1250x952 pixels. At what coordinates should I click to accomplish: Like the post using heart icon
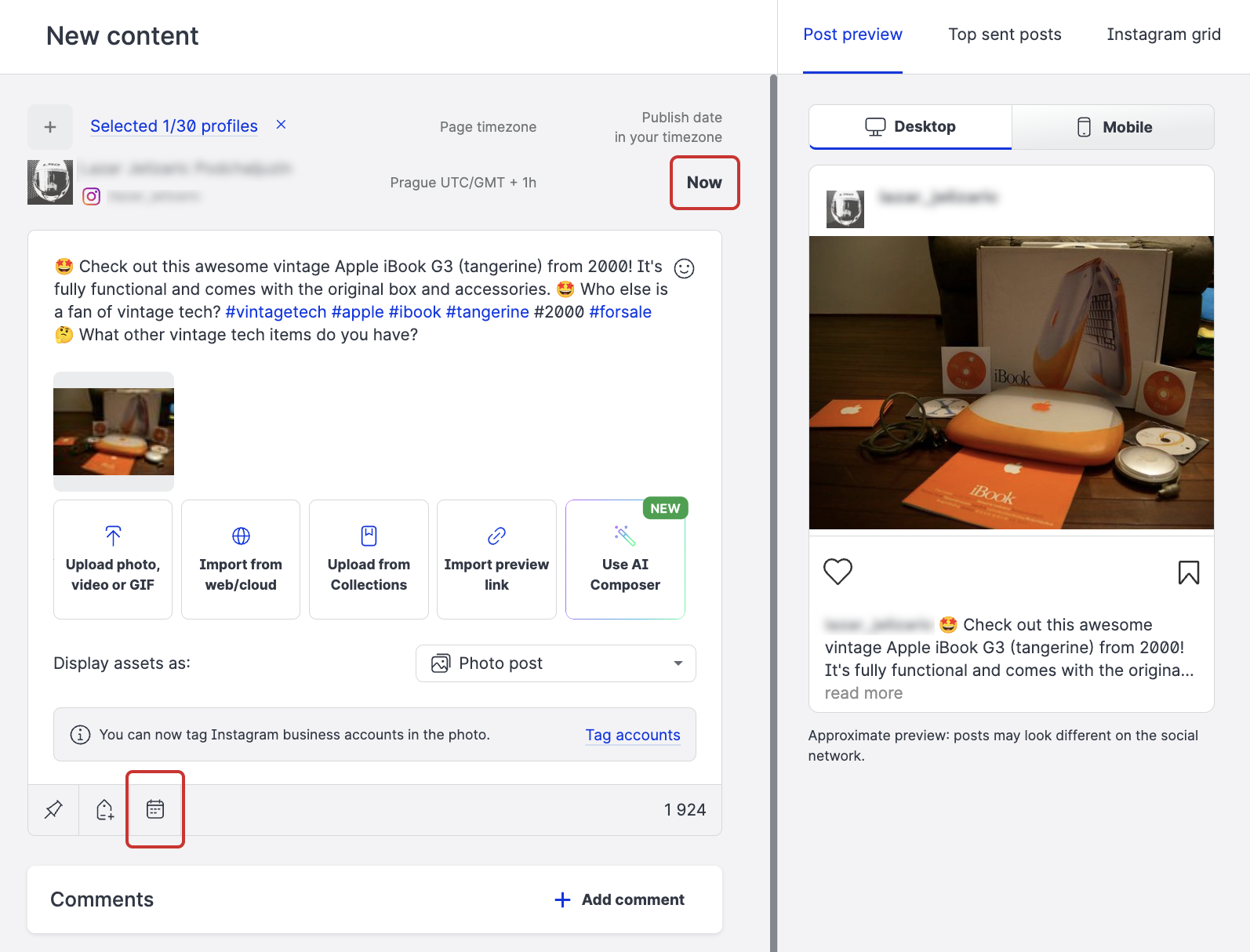pyautogui.click(x=838, y=572)
